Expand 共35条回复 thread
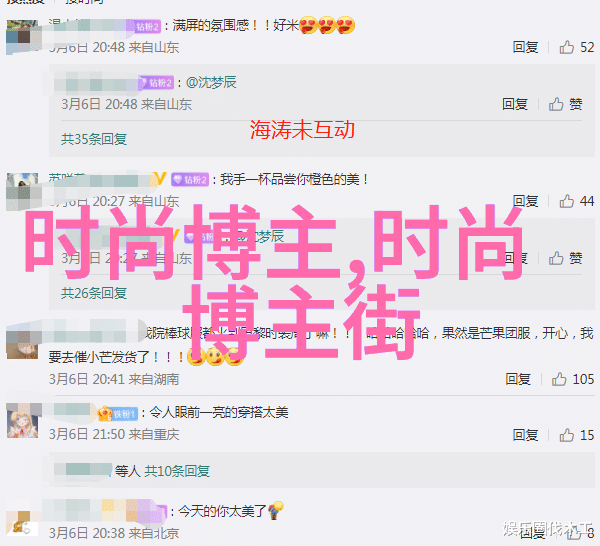This screenshot has height=546, width=600. click(94, 139)
